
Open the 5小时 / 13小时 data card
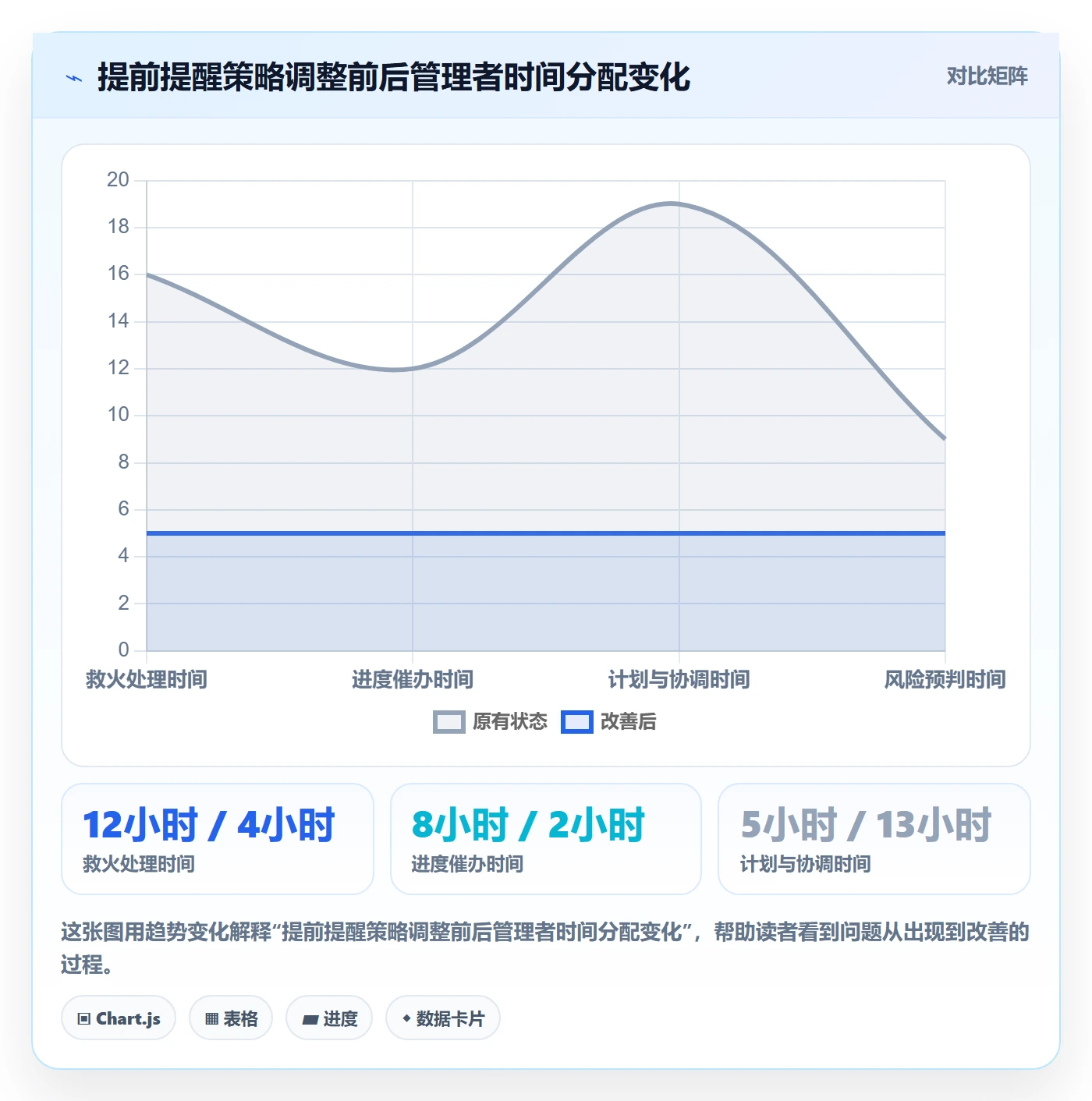coord(874,839)
